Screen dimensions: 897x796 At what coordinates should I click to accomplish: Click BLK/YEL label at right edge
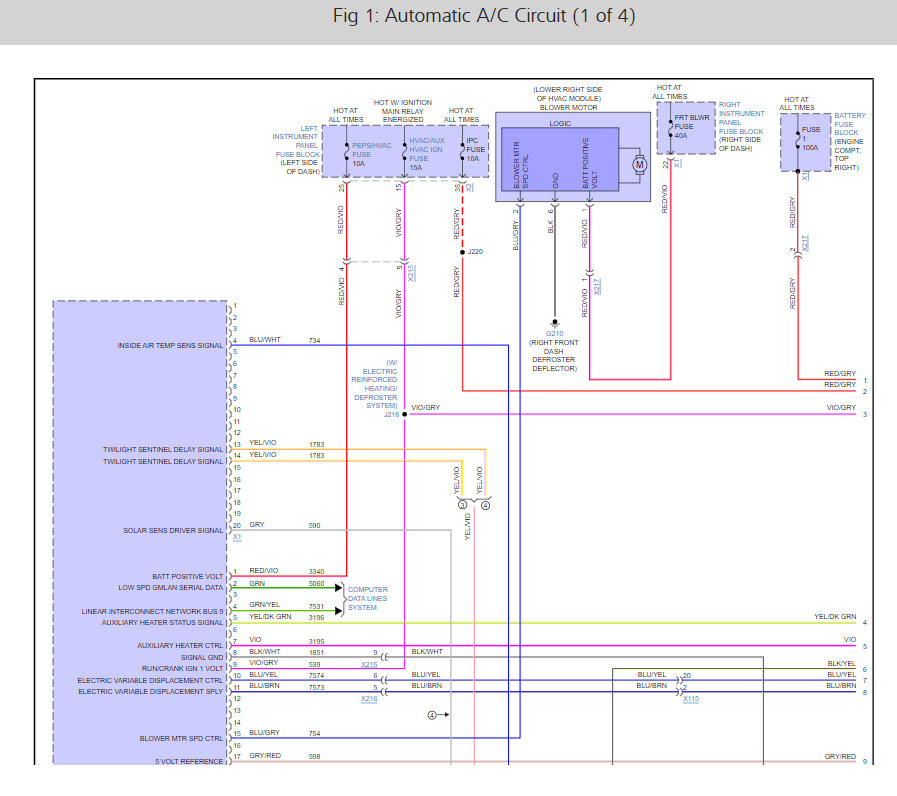tap(842, 664)
